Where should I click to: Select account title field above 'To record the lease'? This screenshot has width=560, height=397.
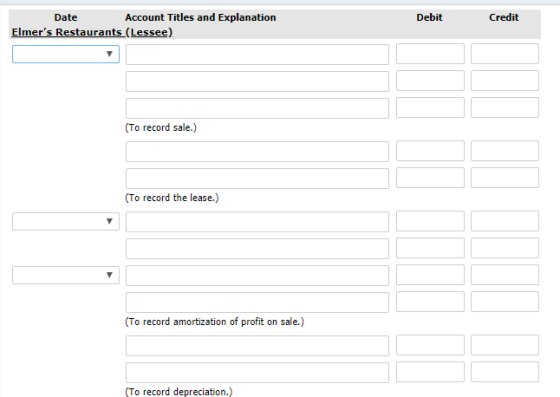257,178
